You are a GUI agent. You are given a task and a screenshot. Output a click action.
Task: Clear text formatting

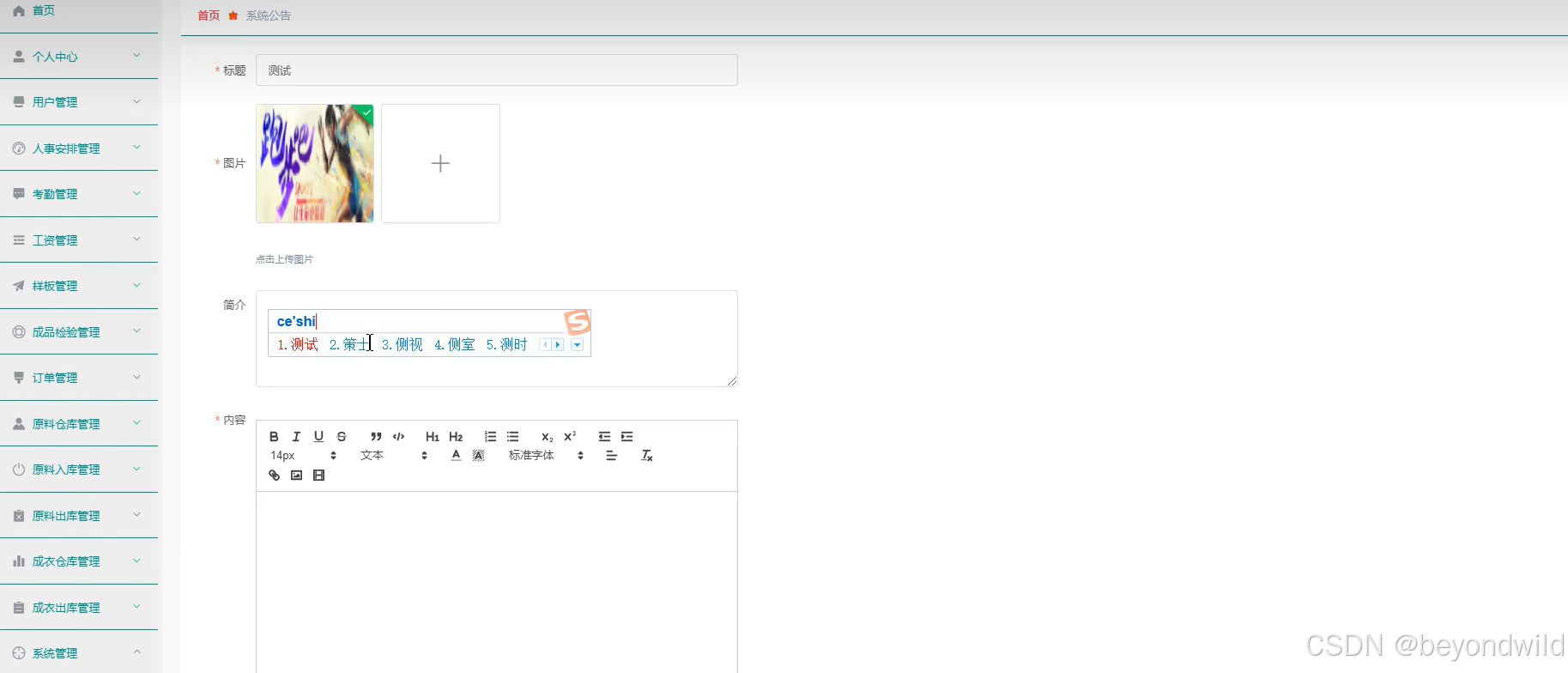tap(647, 455)
